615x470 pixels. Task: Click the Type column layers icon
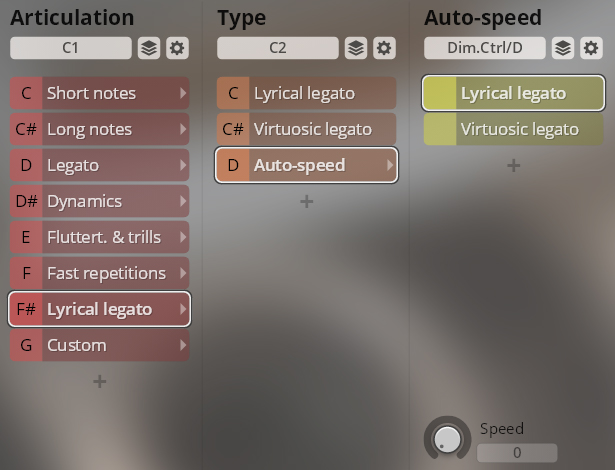coord(355,48)
